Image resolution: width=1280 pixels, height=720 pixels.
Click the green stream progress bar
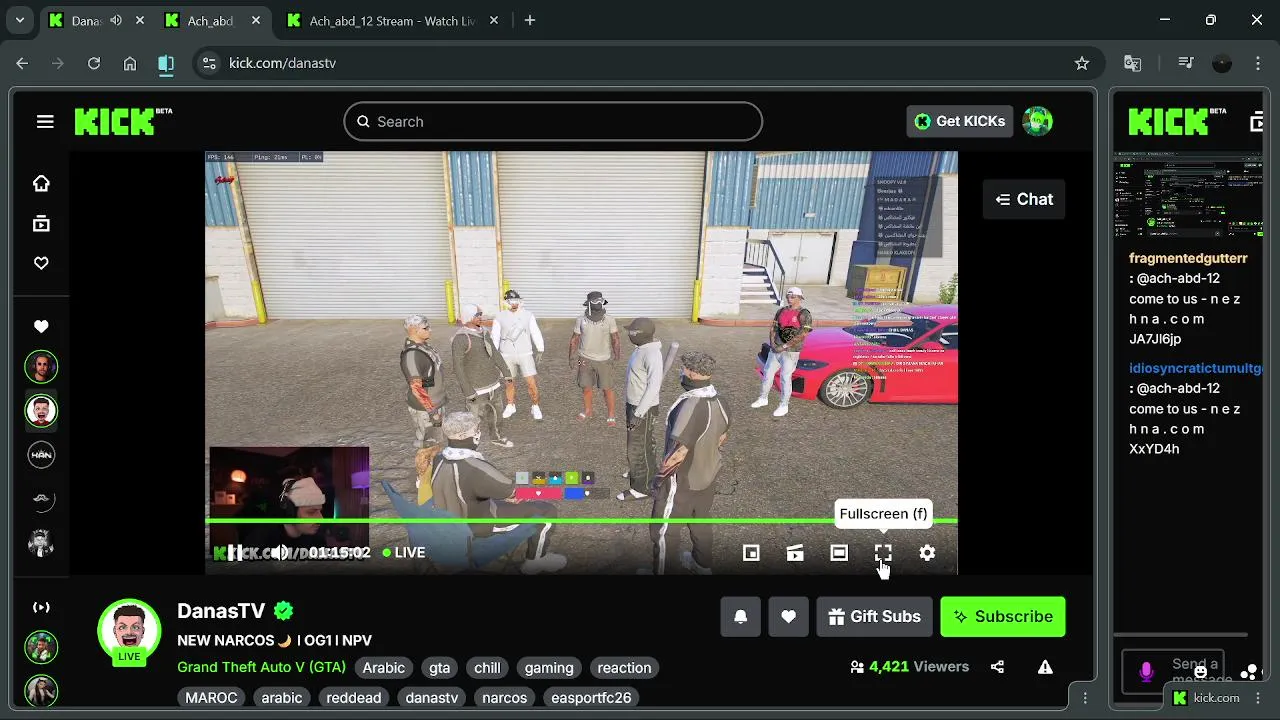coord(581,521)
